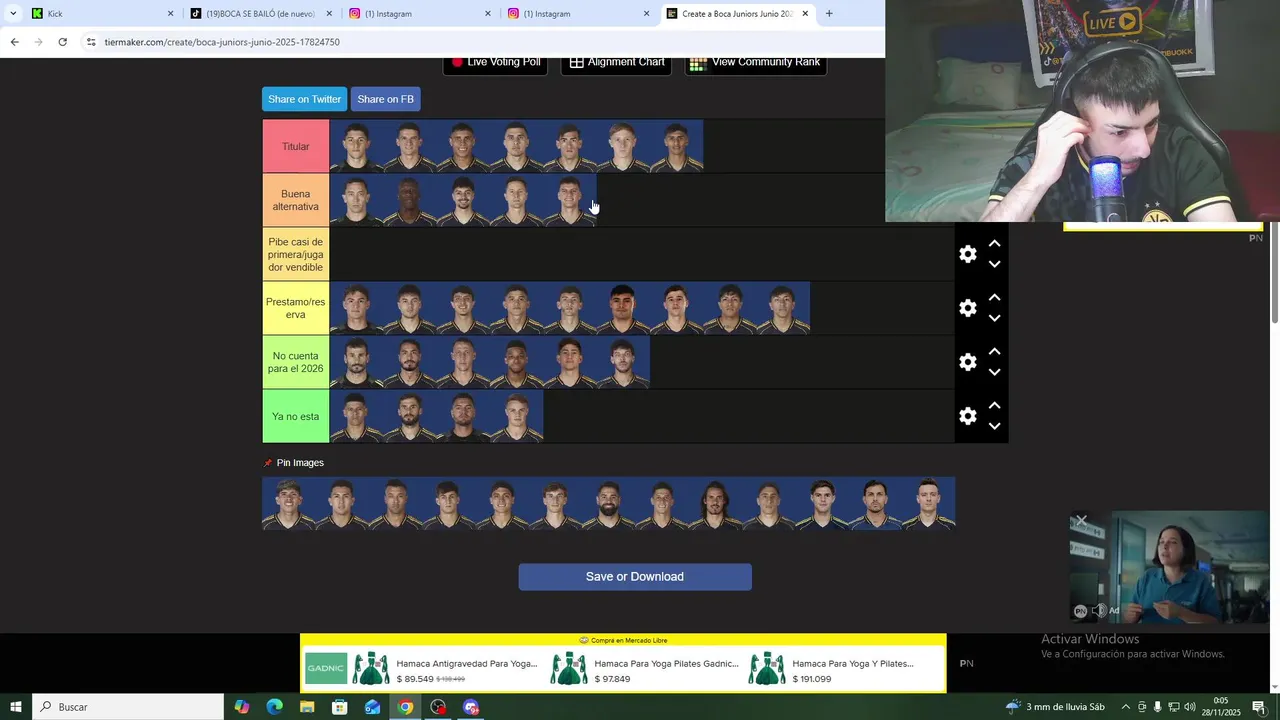Image resolution: width=1280 pixels, height=720 pixels.
Task: Move No cuenta para el 2026 tier down
Action: (x=994, y=373)
